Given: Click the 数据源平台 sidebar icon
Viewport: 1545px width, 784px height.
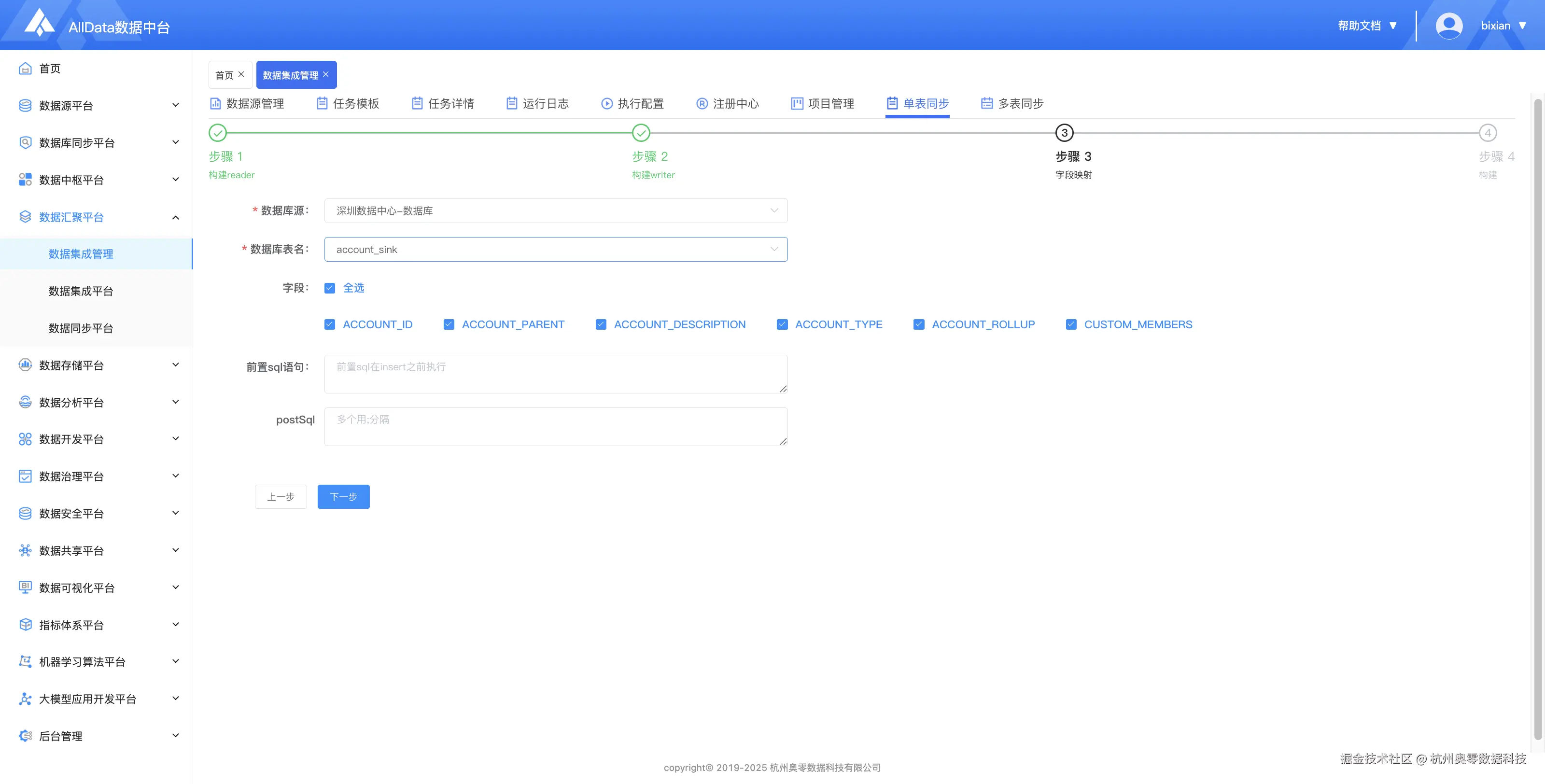Looking at the screenshot, I should [x=25, y=106].
